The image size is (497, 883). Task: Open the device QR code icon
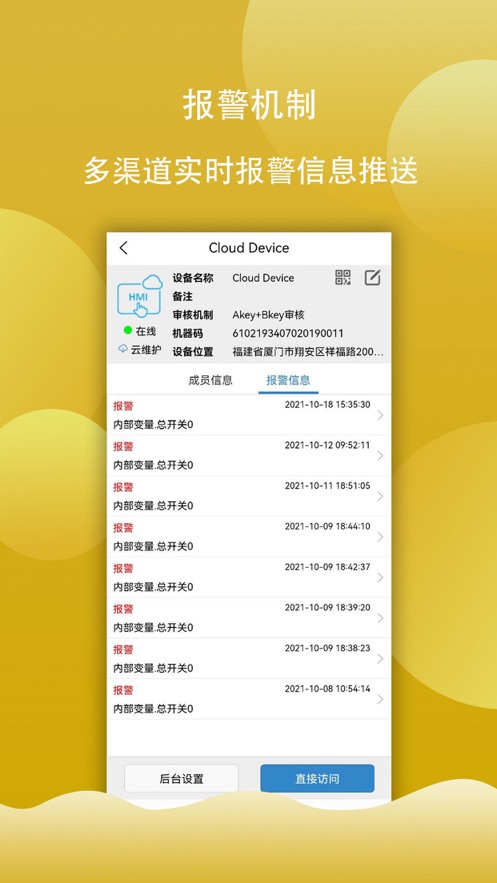[343, 277]
